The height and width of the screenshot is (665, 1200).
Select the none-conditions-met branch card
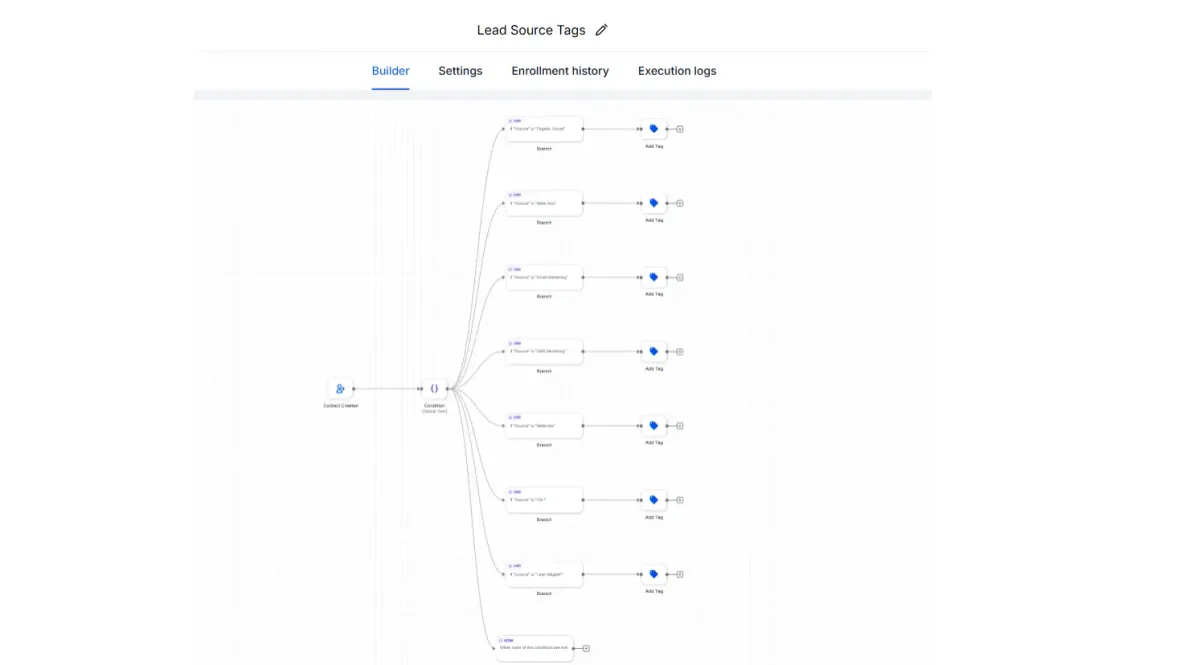pos(535,648)
